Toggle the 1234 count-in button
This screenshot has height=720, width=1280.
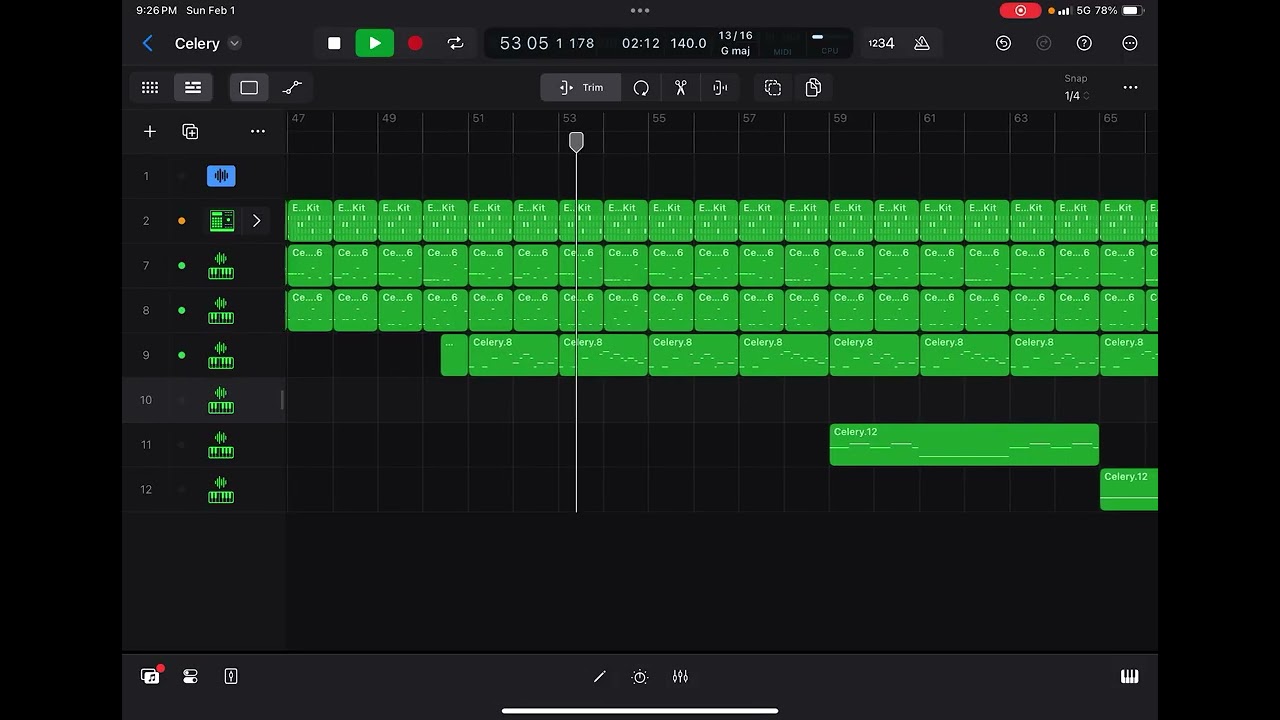tap(881, 43)
